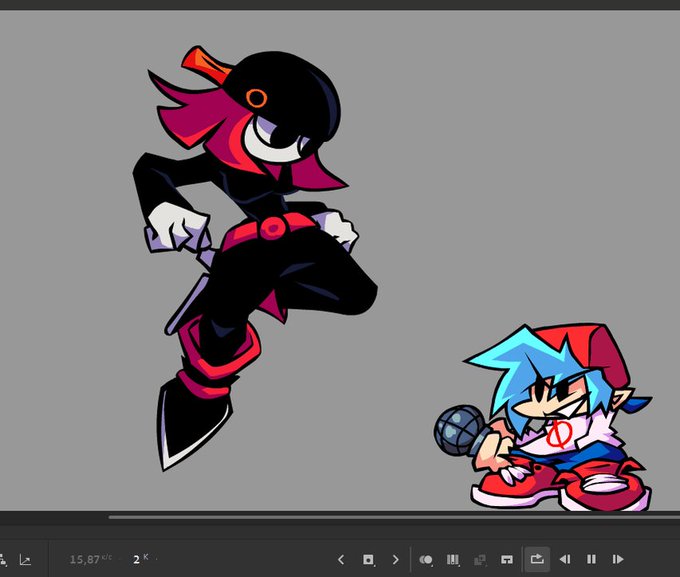Click the horizontal stage scrollbar
The height and width of the screenshot is (577, 680).
click(x=394, y=517)
